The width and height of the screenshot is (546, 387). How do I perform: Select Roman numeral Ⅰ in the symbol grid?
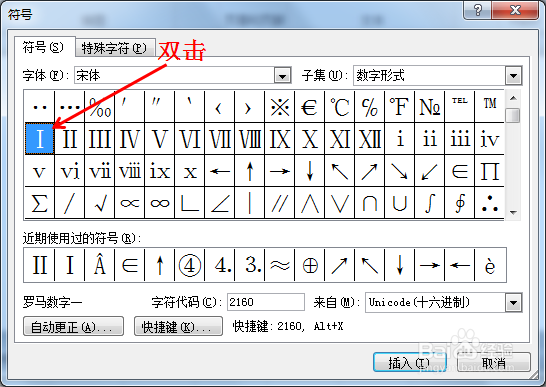[40, 139]
